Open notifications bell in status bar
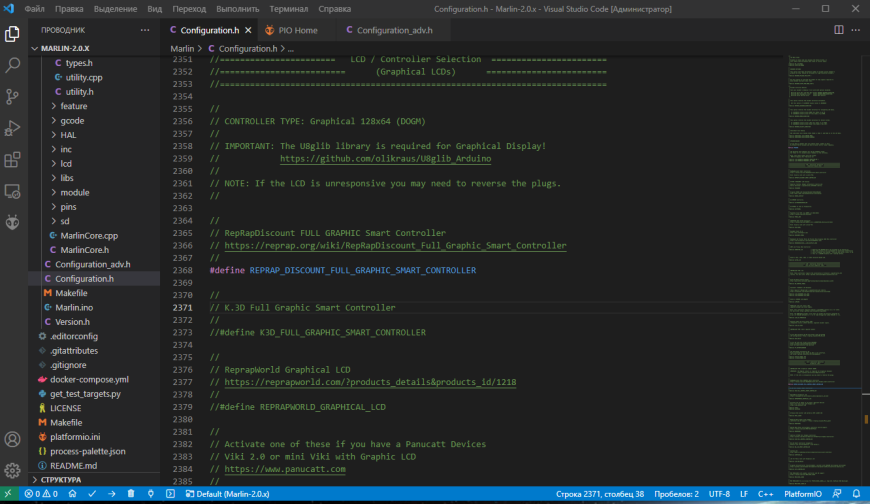The image size is (870, 504). [856, 493]
